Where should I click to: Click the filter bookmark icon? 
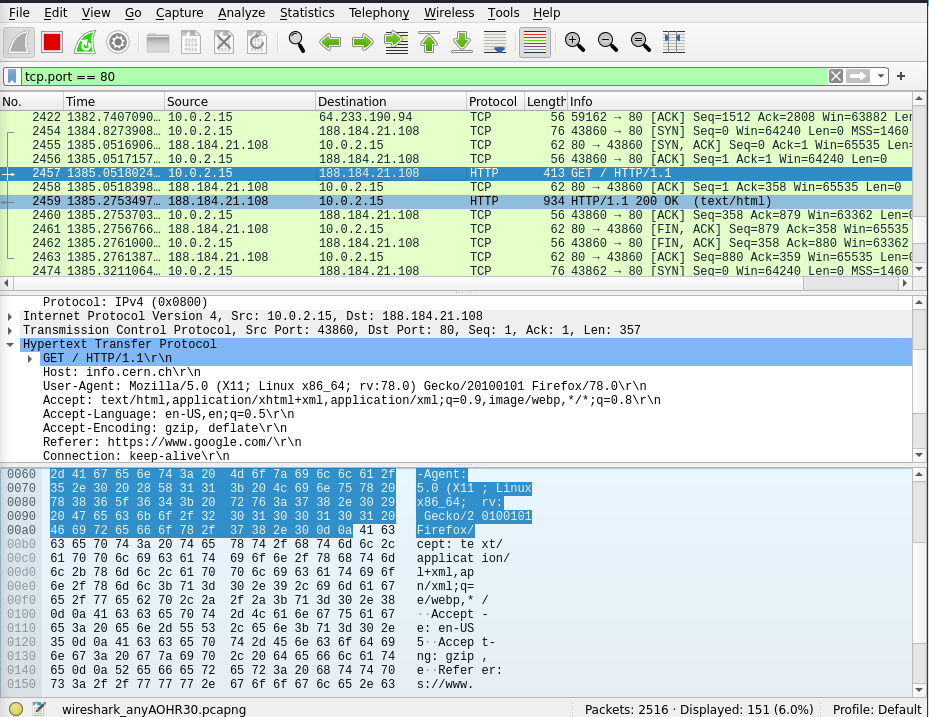click(11, 76)
